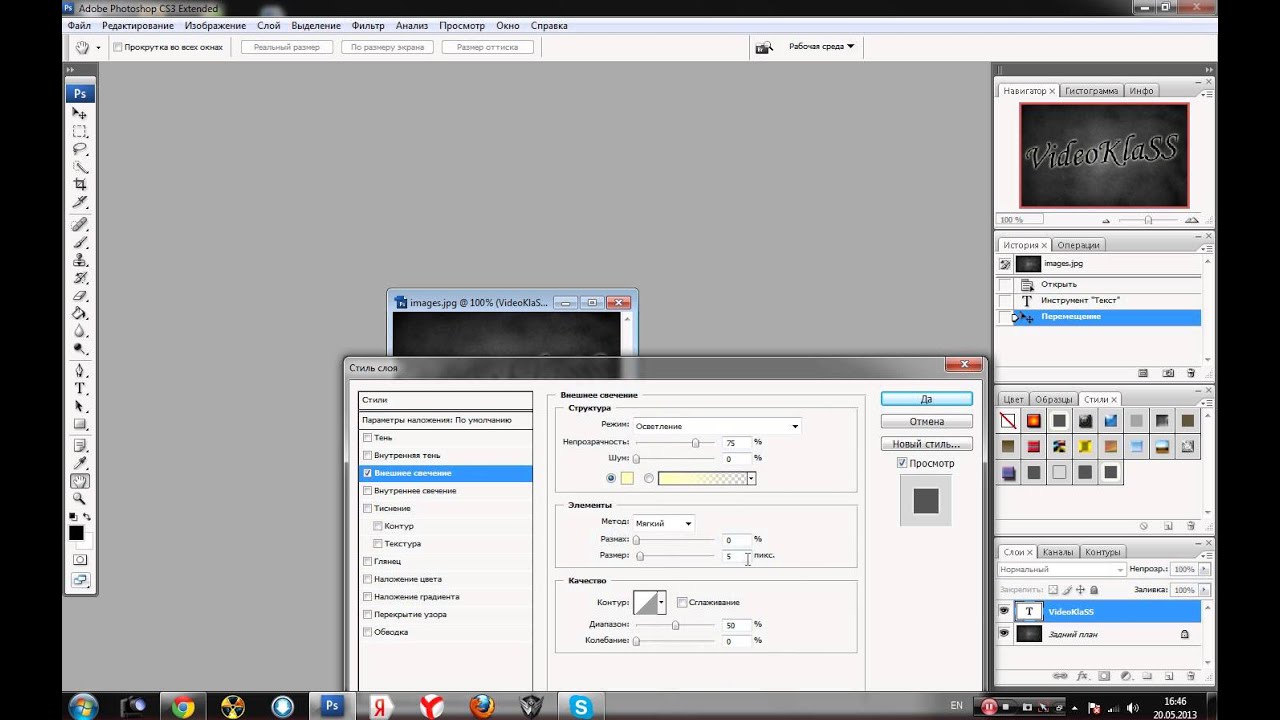Select the gradient glow radio button
Viewport: 1280px width, 720px height.
tap(649, 478)
